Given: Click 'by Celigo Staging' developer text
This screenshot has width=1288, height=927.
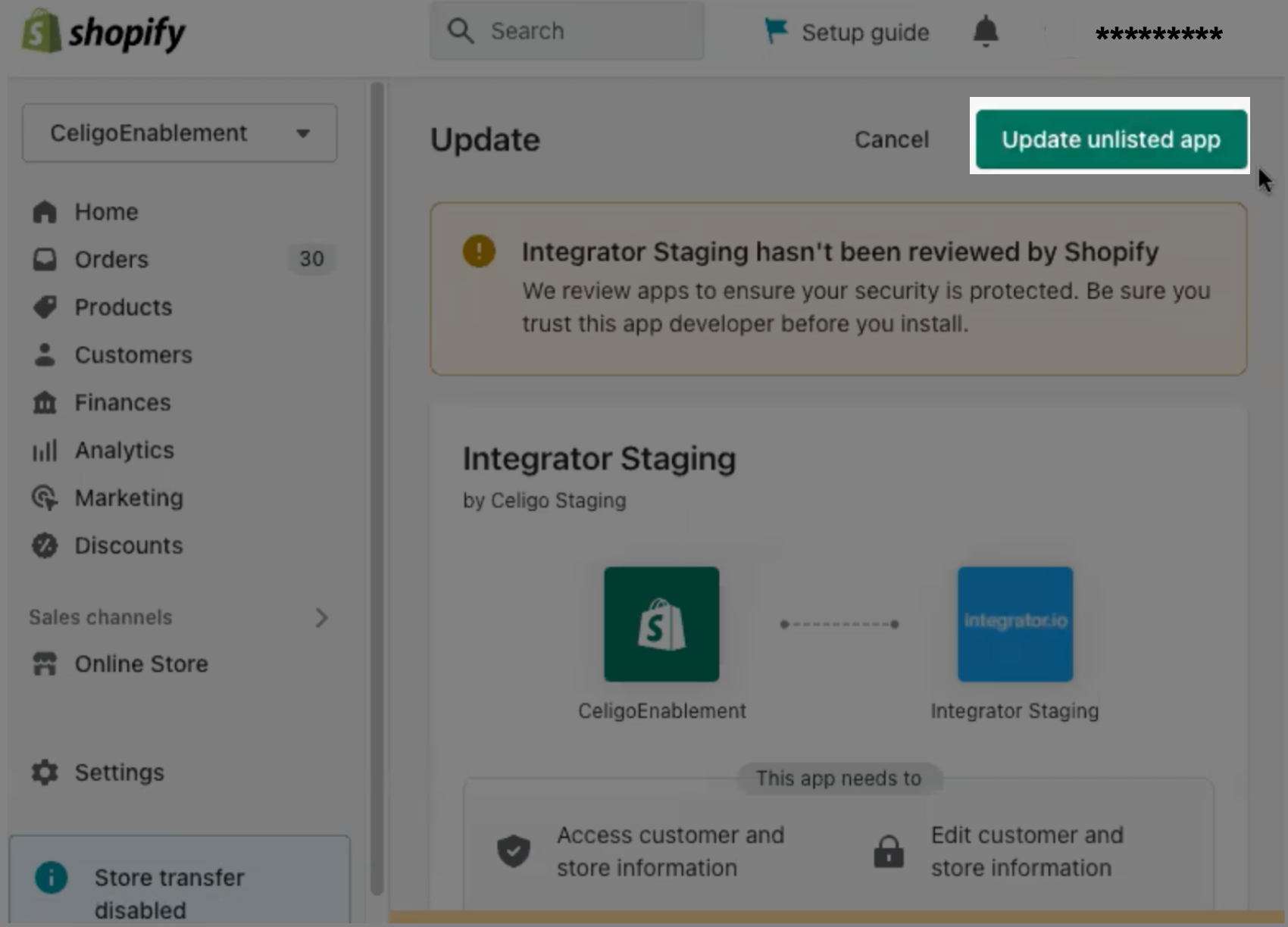Looking at the screenshot, I should click(545, 501).
